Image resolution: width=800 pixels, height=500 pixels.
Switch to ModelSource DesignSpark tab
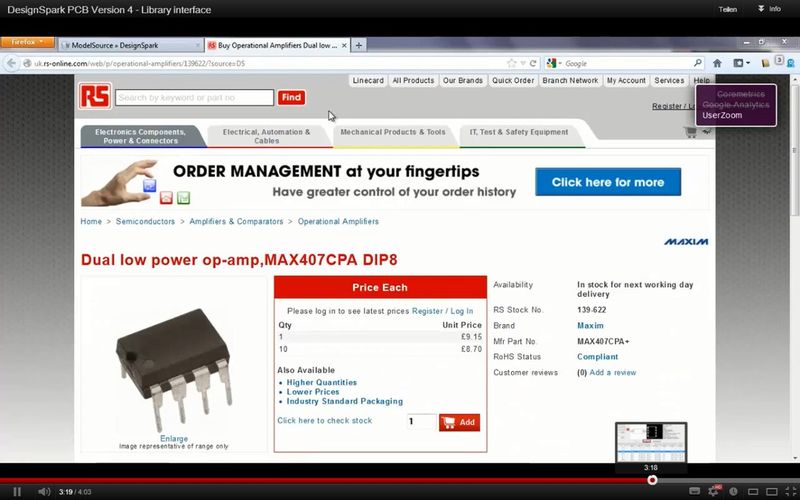click(x=131, y=45)
